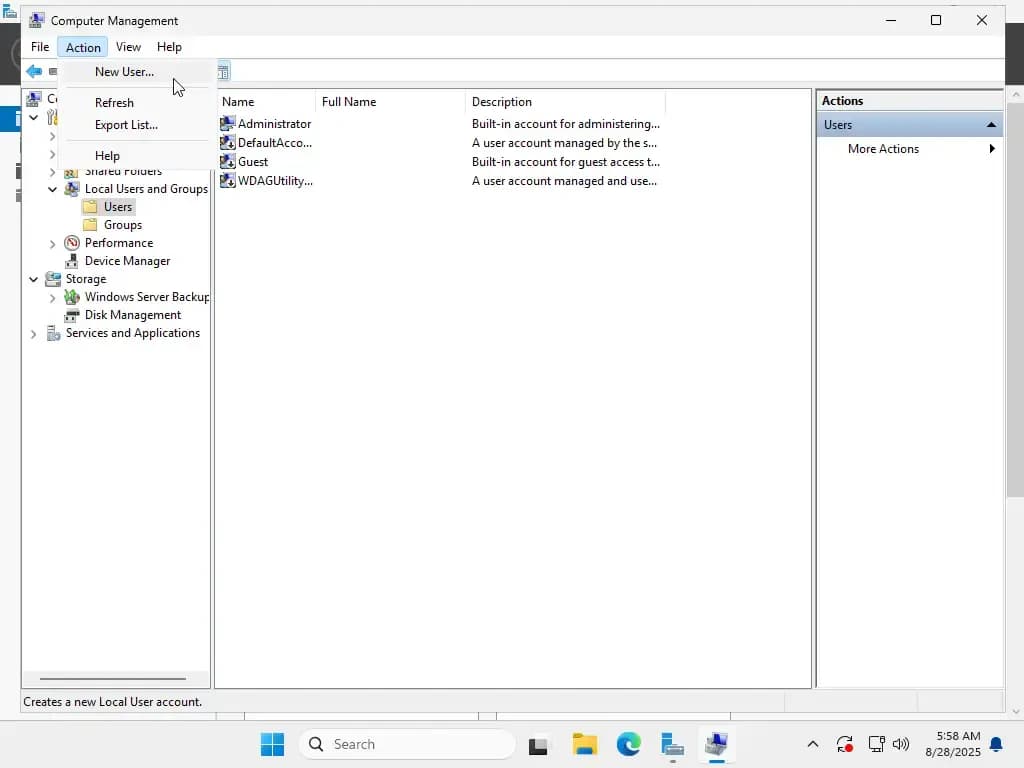Screen dimensions: 1024x768
Task: Select the Guest user icon
Action: coord(227,161)
